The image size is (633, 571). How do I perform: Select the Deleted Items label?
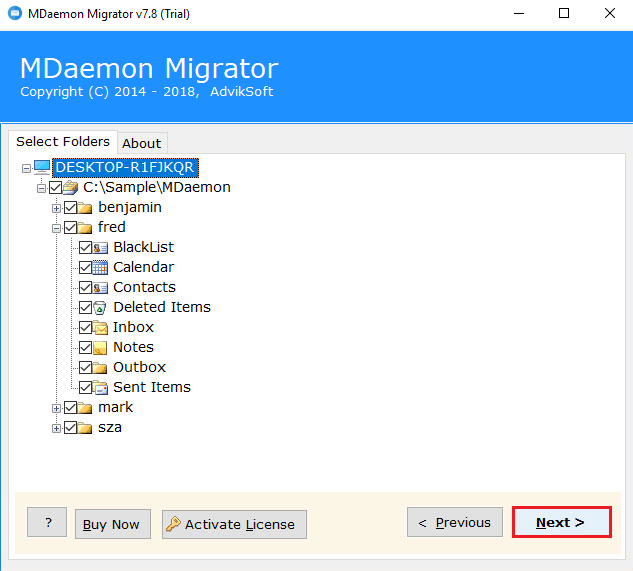(x=162, y=307)
